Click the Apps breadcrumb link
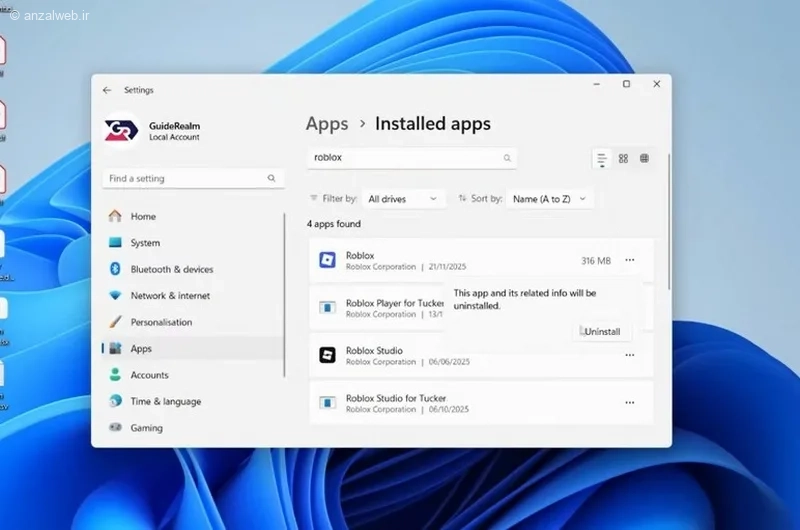The height and width of the screenshot is (530, 800). click(x=327, y=124)
